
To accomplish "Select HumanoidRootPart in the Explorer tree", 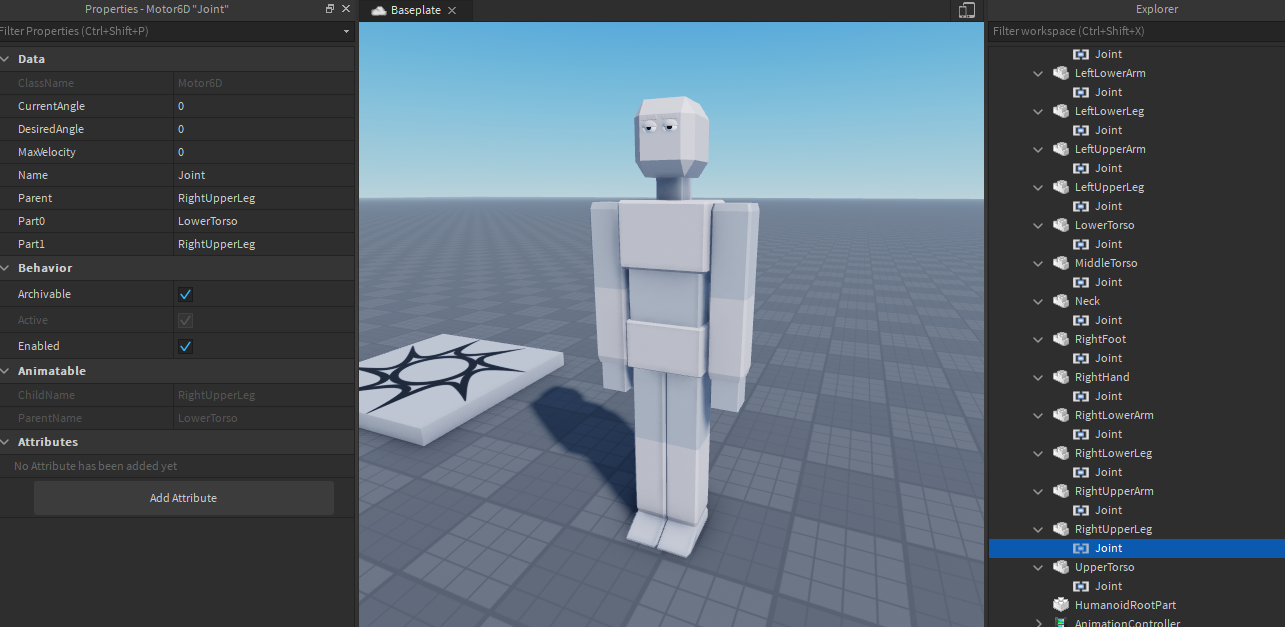I will 1125,605.
